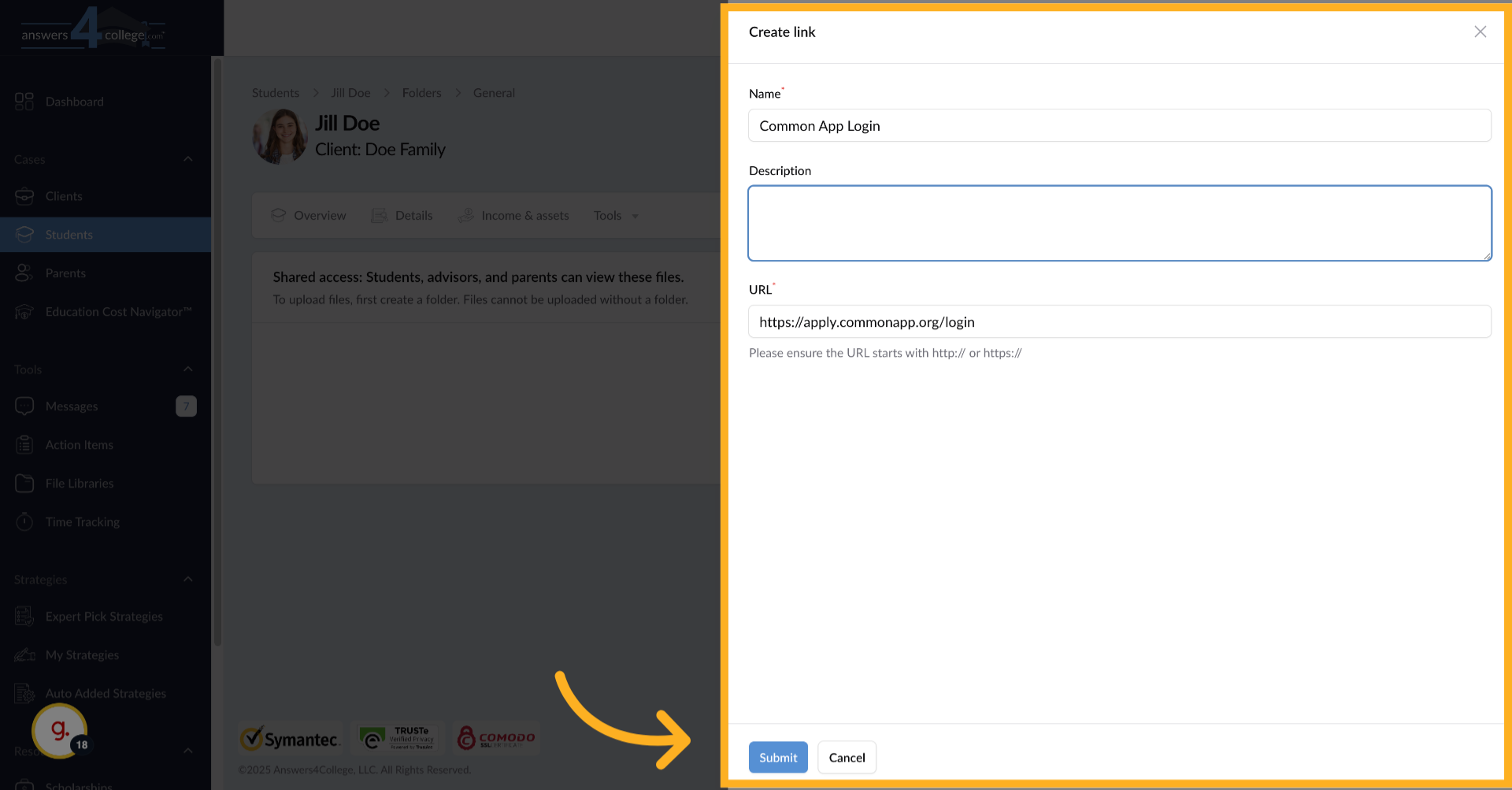Collapse the Strategies section

click(x=187, y=579)
